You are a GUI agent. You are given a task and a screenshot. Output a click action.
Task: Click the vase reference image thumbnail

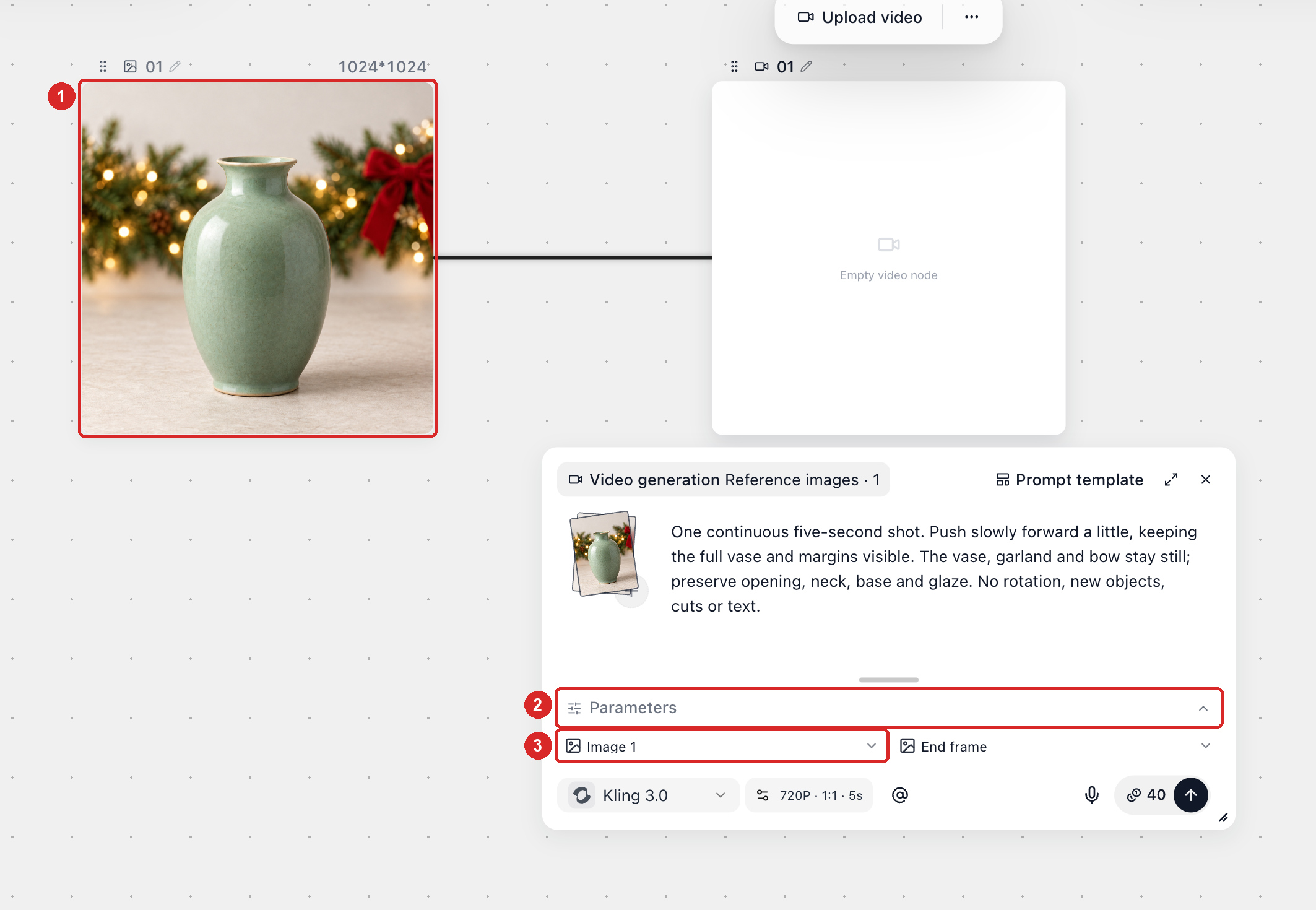coord(605,554)
